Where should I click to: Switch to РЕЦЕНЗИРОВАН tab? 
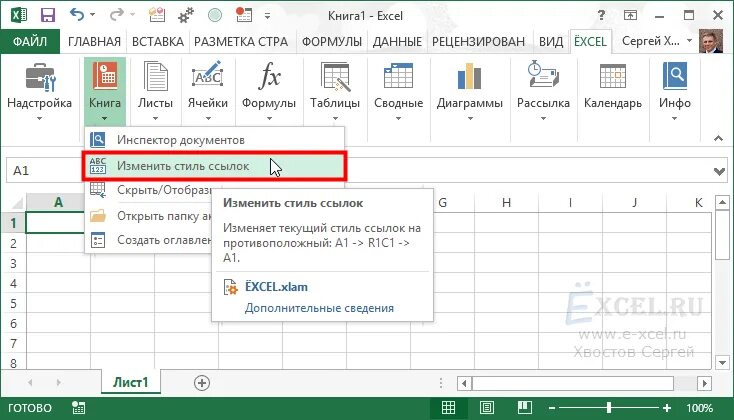[478, 42]
